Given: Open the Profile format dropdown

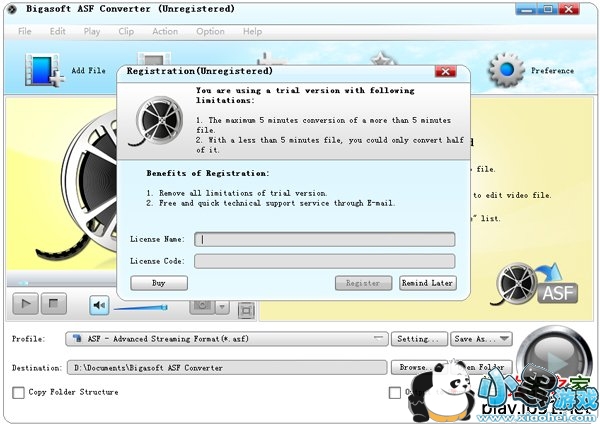Looking at the screenshot, I should (x=227, y=339).
